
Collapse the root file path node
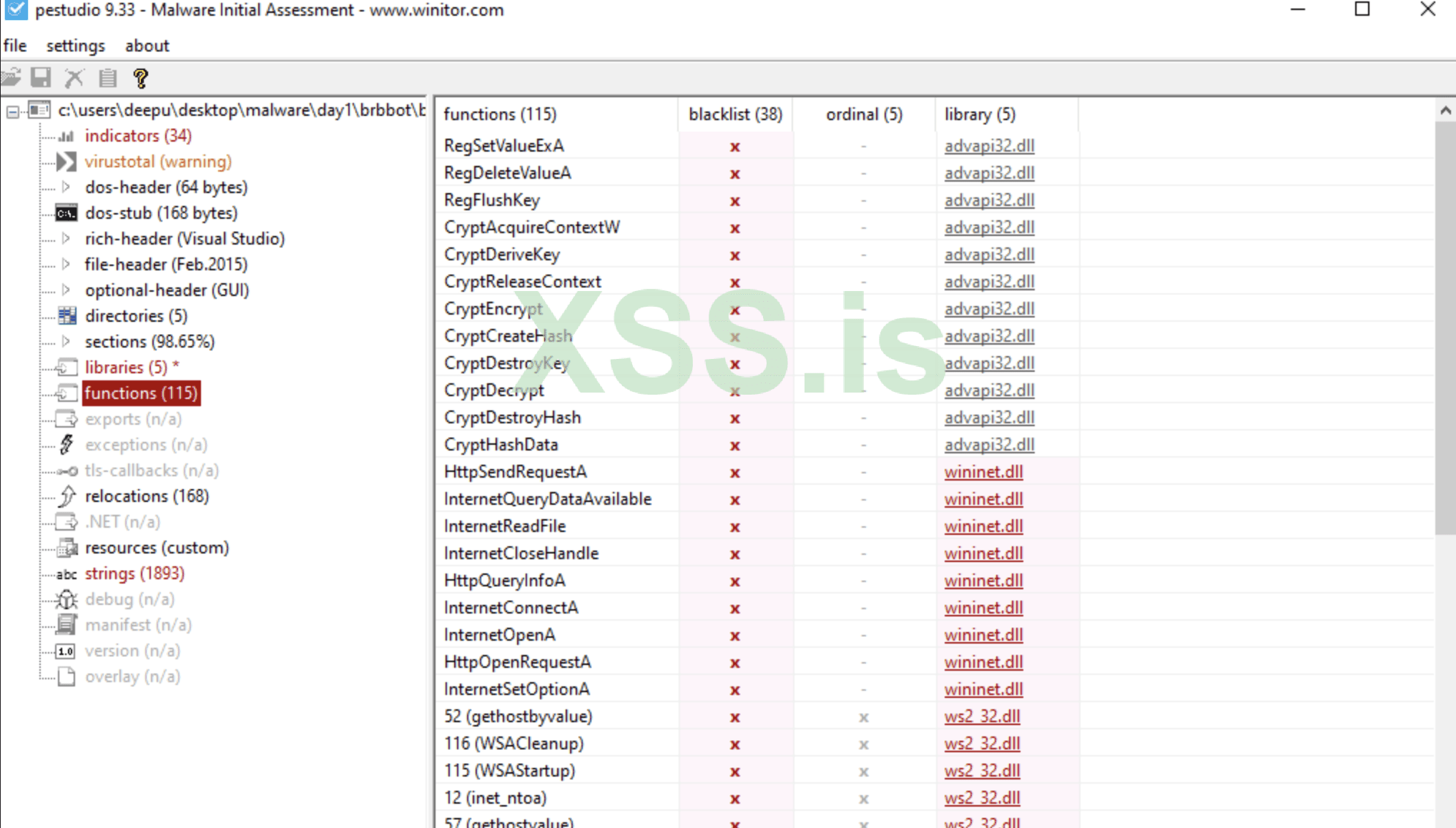13,111
